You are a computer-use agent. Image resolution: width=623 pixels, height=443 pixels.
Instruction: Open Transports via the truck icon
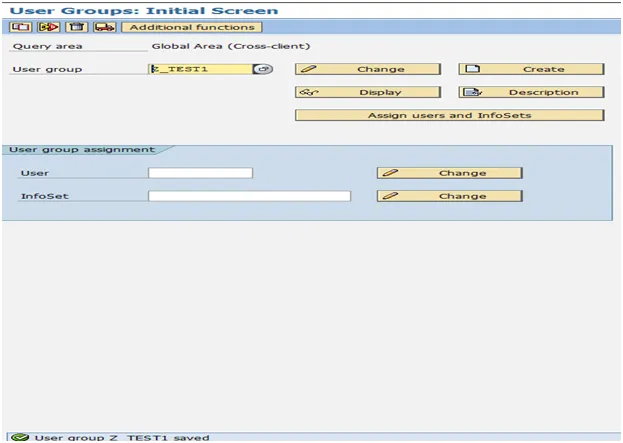tap(104, 27)
